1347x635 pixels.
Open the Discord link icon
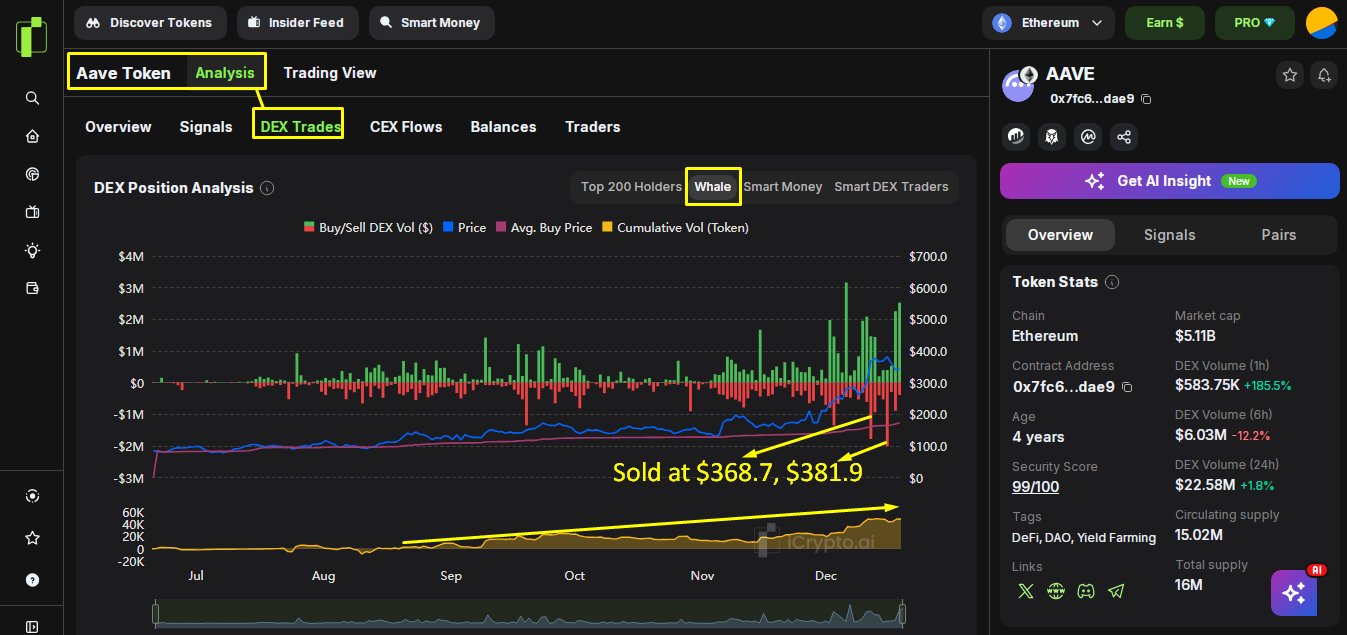1086,591
